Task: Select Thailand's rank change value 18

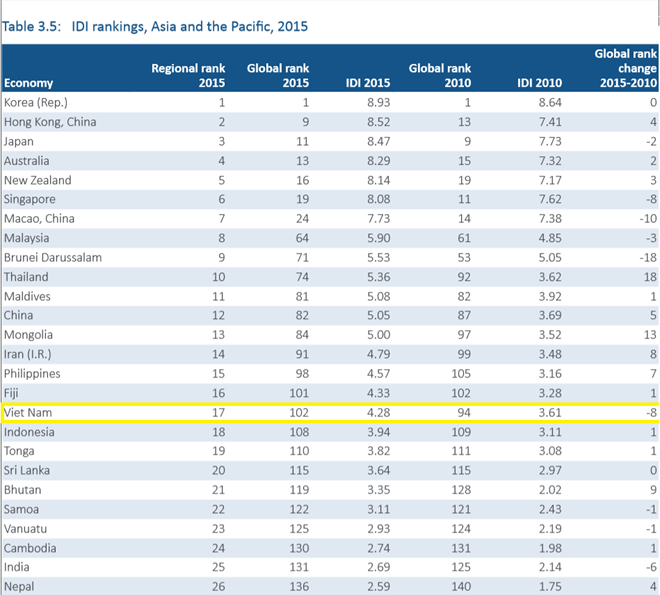Action: click(x=650, y=277)
